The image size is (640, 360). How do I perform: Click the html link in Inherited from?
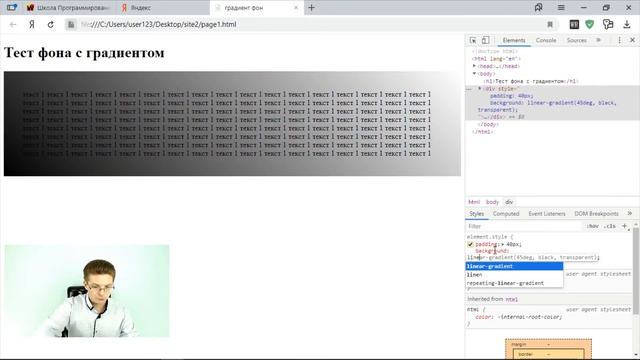tap(511, 299)
